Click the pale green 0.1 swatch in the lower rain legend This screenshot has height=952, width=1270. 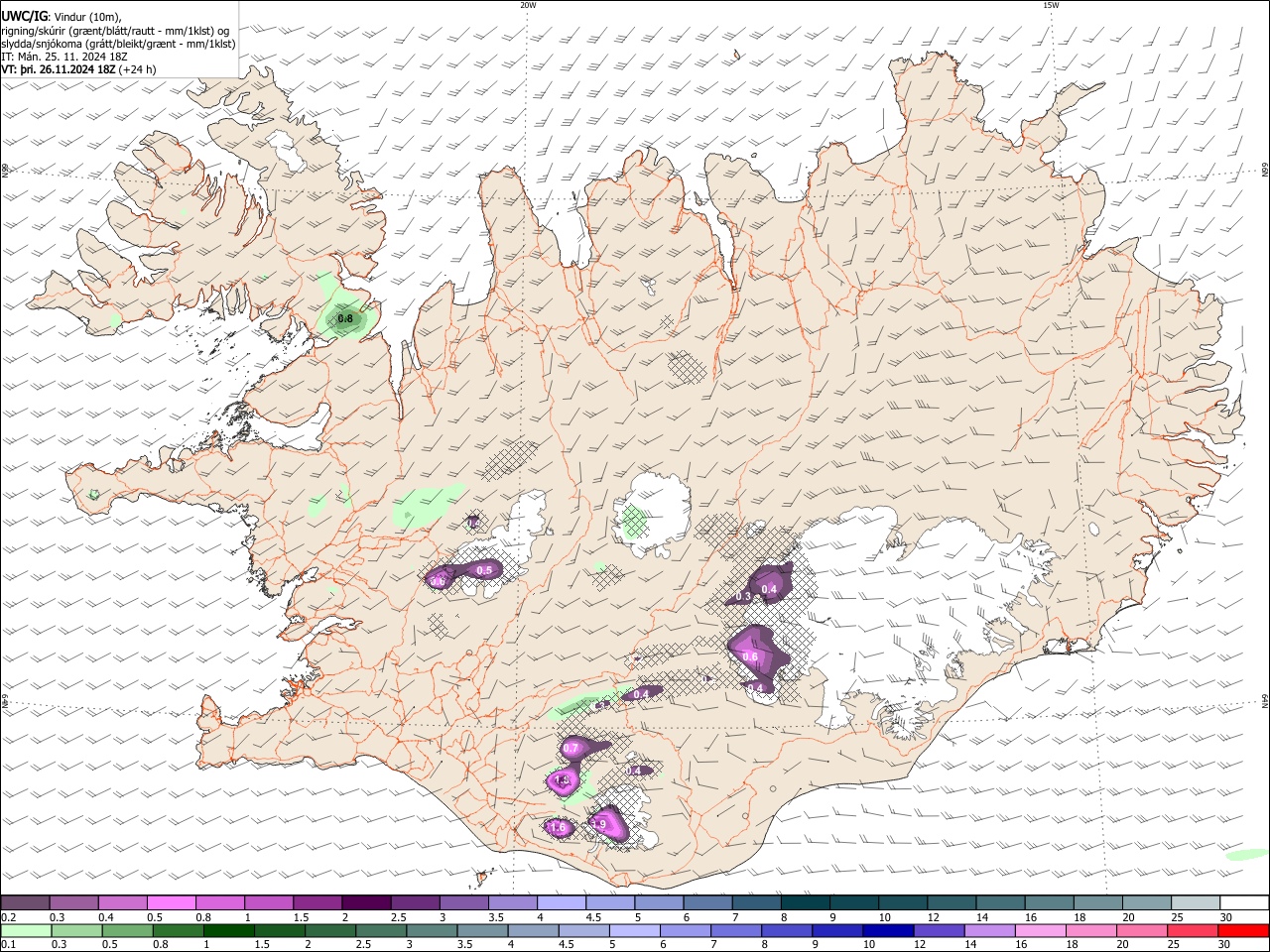26,930
